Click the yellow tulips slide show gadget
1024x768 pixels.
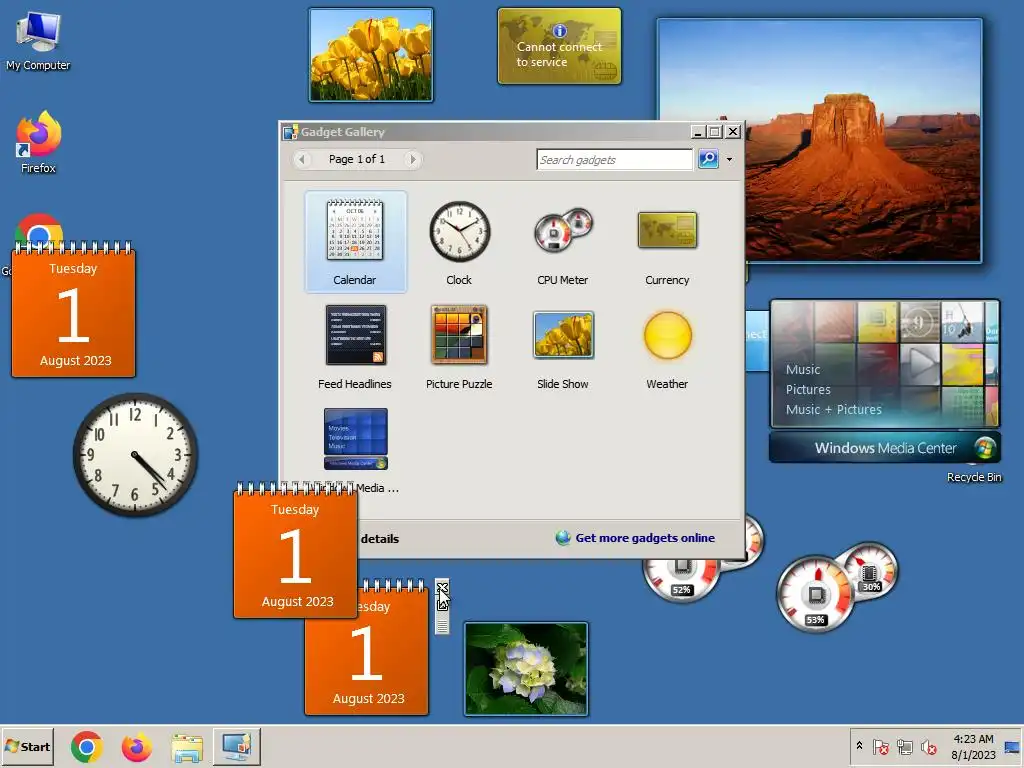tap(371, 55)
